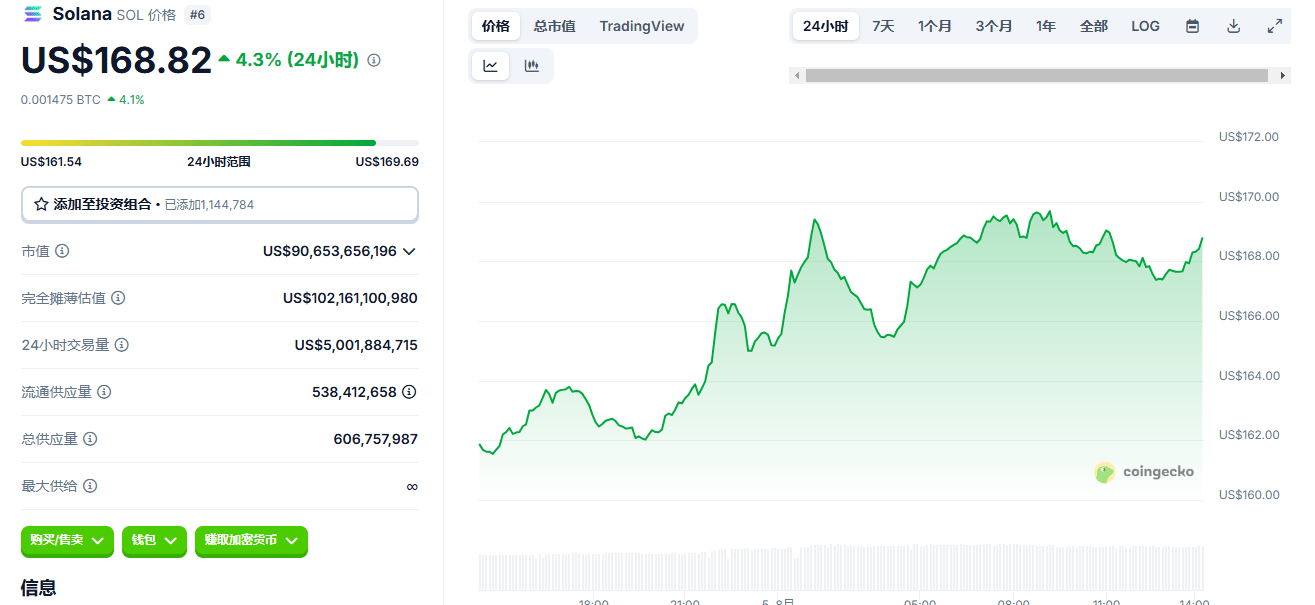The height and width of the screenshot is (605, 1315).
Task: Click 添加至投资组合 button
Action: point(220,204)
